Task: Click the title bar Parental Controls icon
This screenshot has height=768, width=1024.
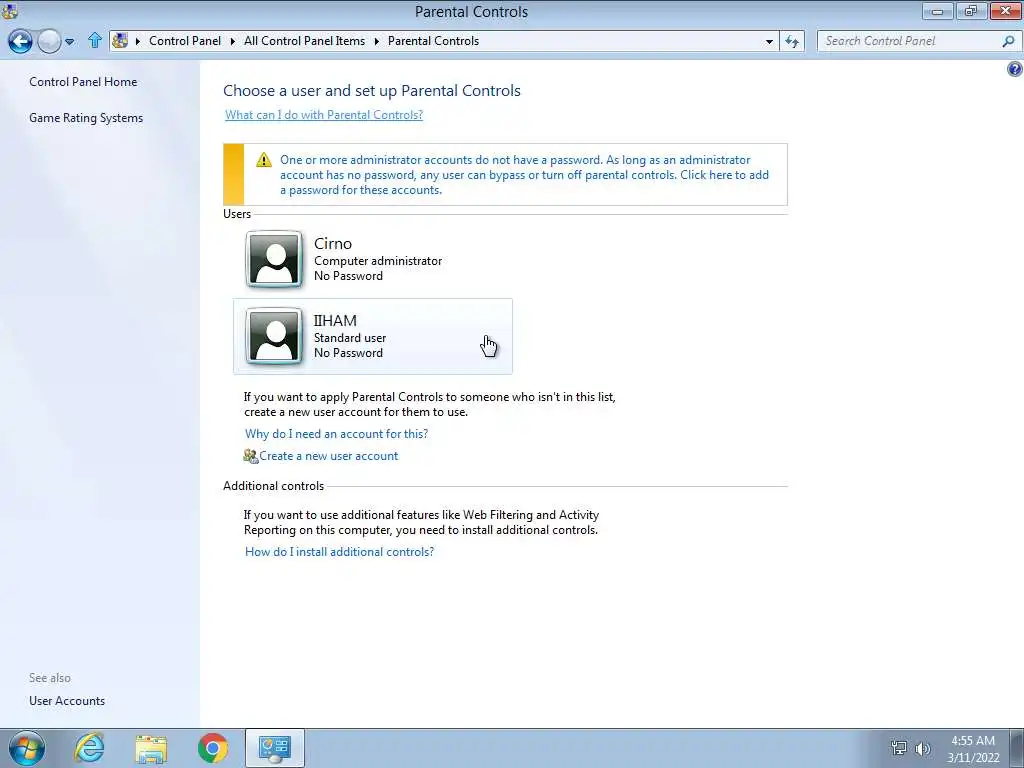Action: [10, 10]
